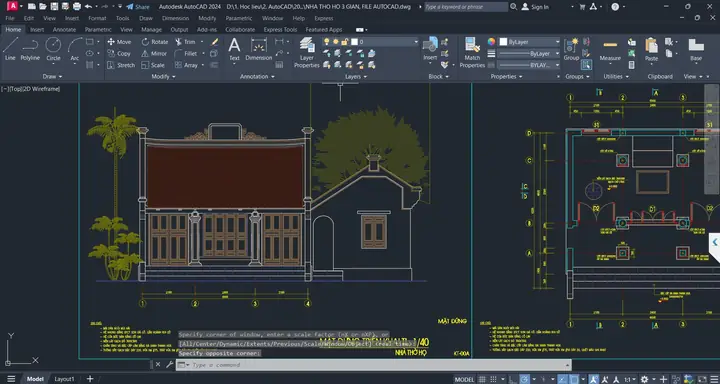Click the Plot printer icon
720x384 pixels.
pos(77,6)
